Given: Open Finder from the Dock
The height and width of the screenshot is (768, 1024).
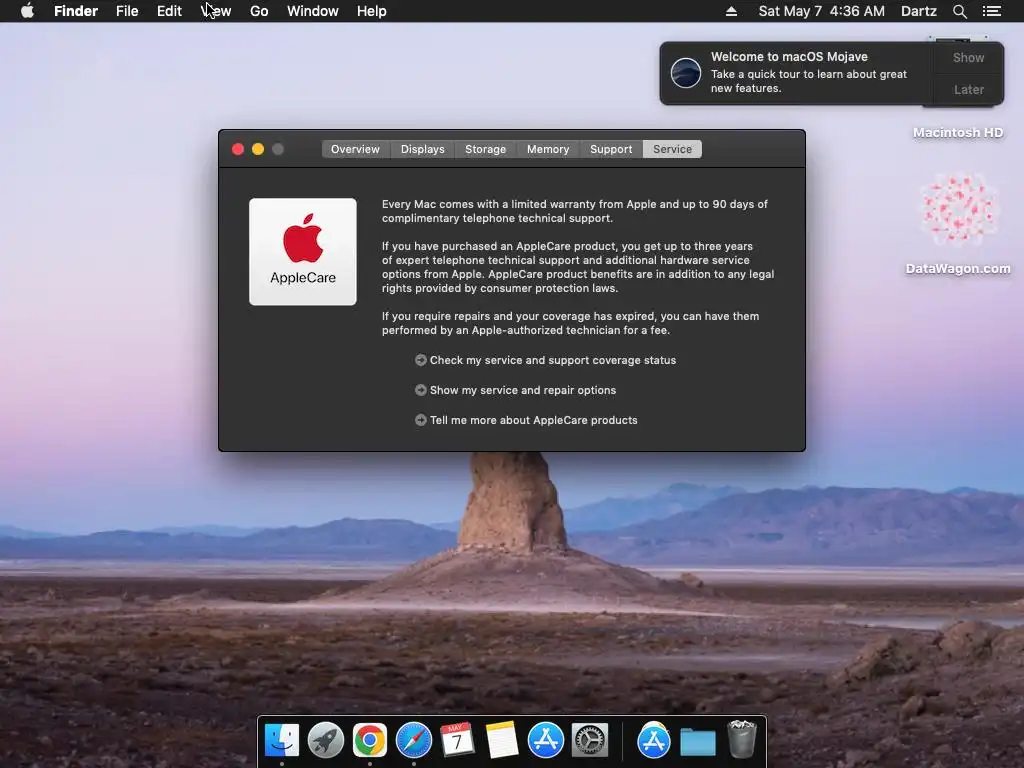Looking at the screenshot, I should click(281, 741).
